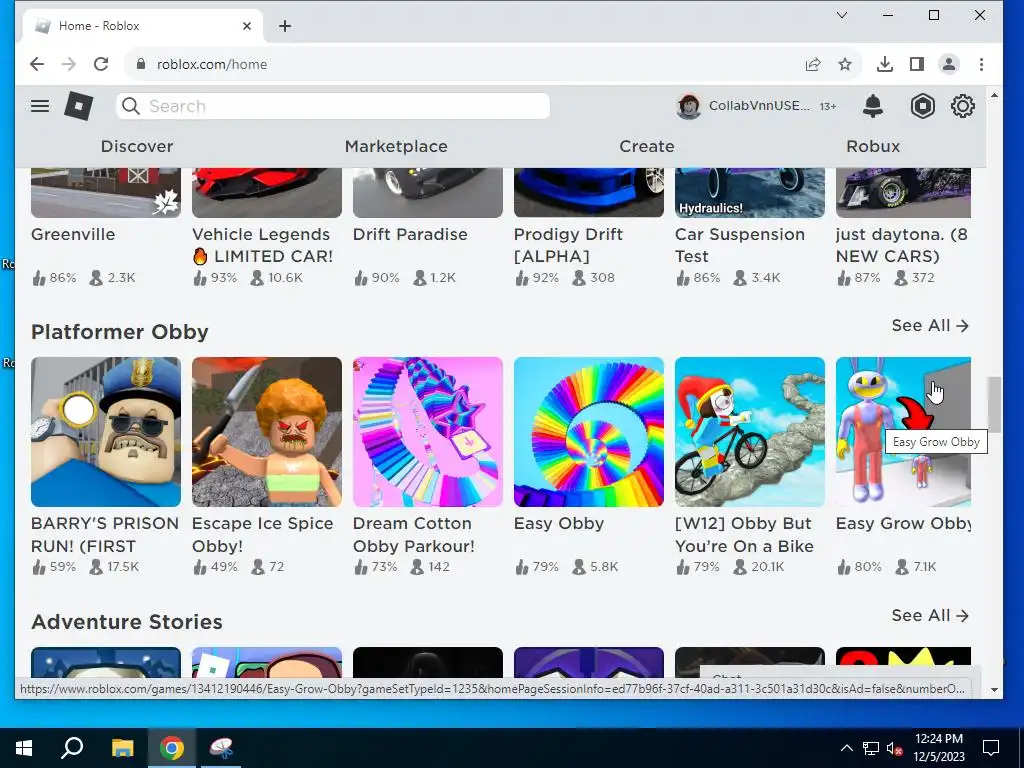Open Escape Ice Spice Obby thumbnail
The image size is (1024, 768).
(x=266, y=432)
